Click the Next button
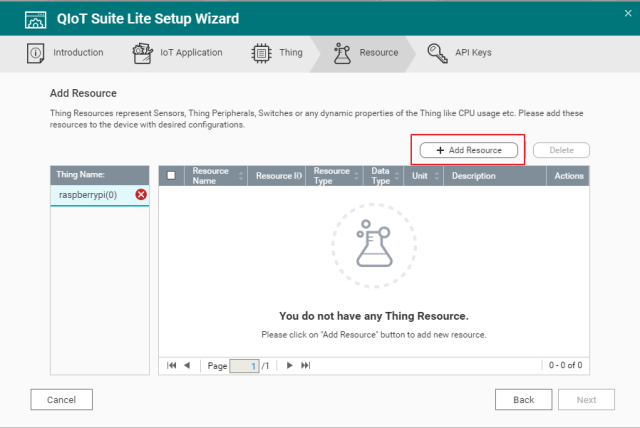640x428 pixels. pyautogui.click(x=586, y=399)
